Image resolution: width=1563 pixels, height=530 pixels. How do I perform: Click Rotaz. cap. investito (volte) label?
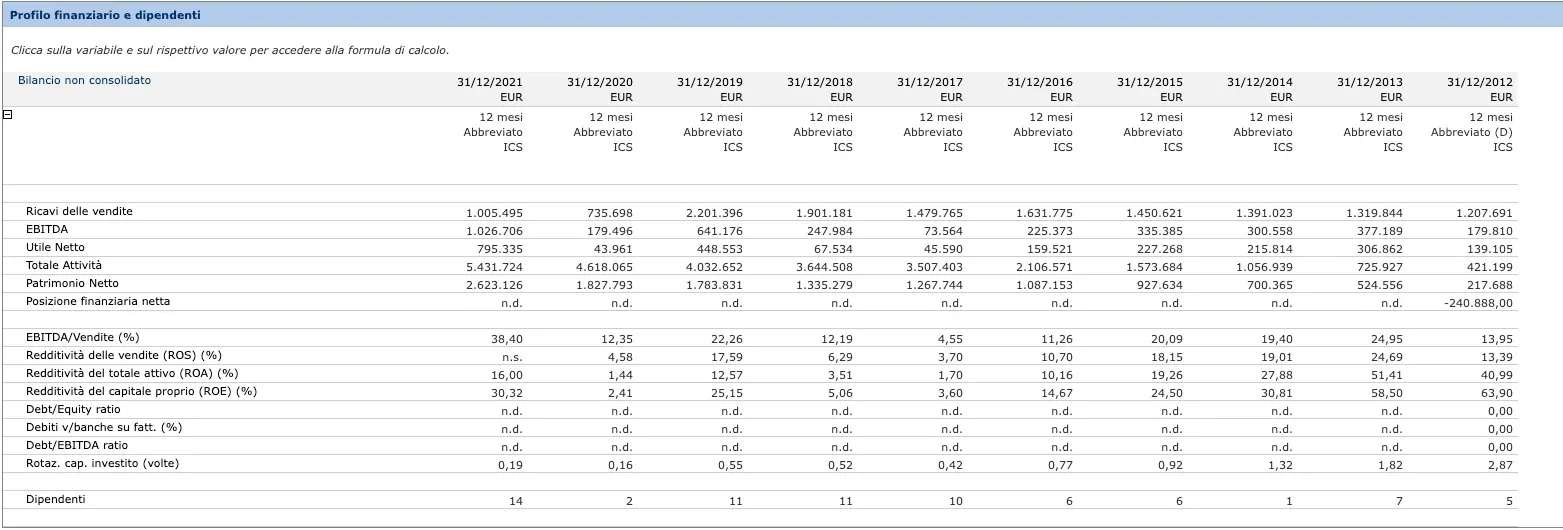[x=103, y=464]
